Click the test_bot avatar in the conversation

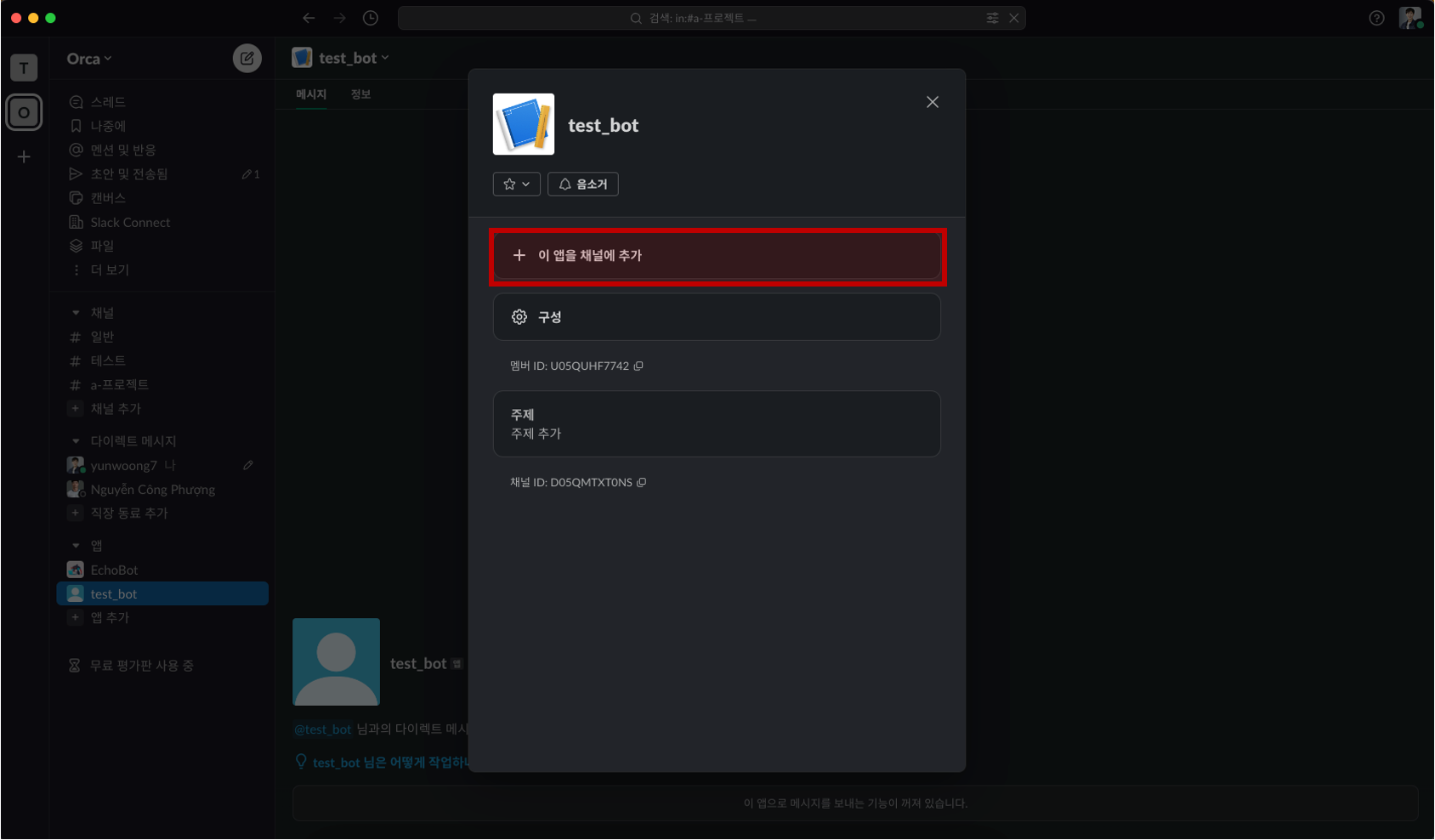[336, 661]
